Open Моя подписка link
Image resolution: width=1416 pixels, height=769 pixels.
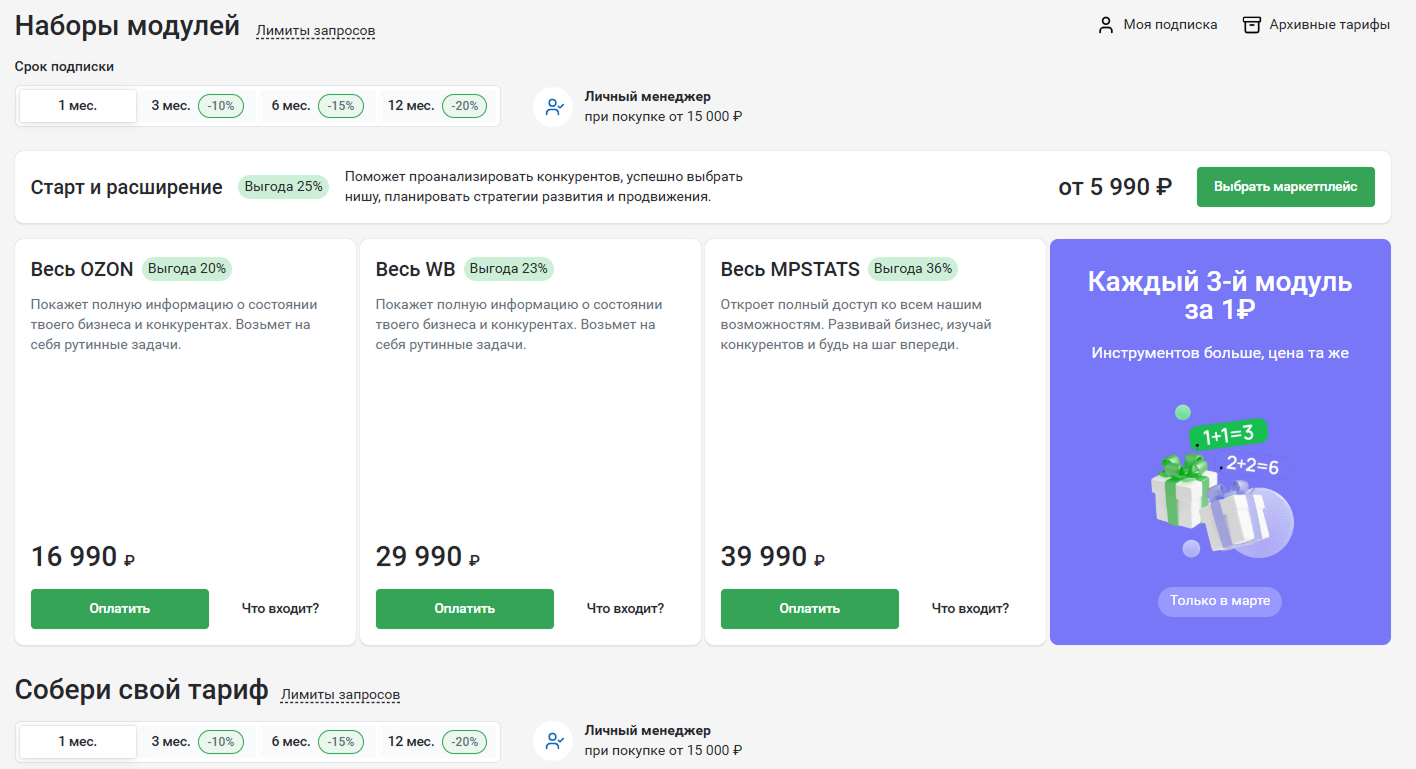click(x=1170, y=25)
